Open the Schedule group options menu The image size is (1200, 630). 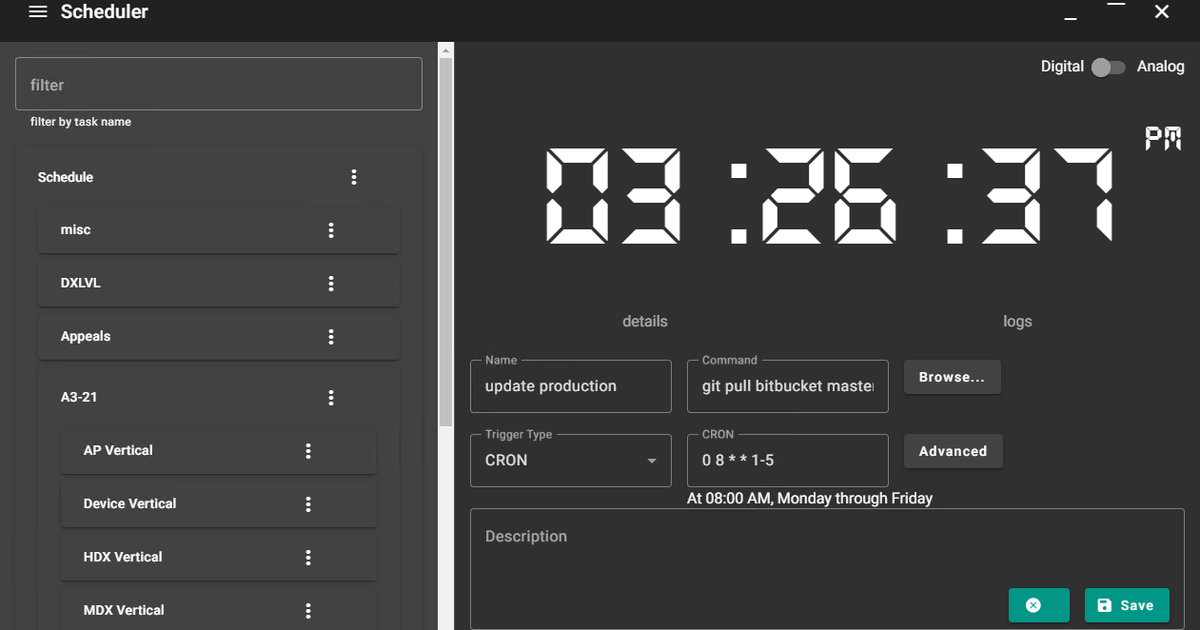pos(354,176)
